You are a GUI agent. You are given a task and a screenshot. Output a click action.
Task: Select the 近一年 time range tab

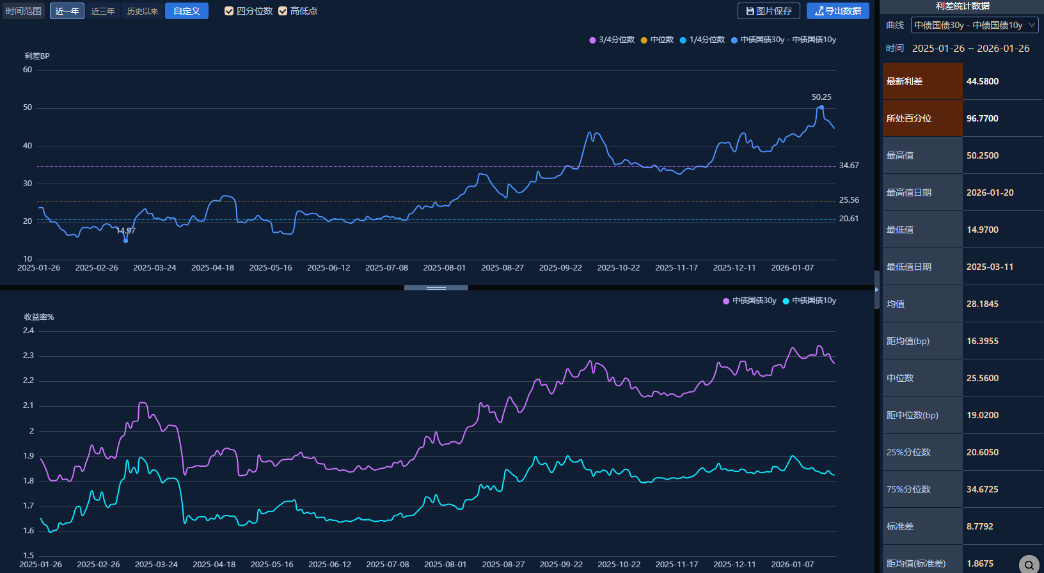(x=67, y=11)
